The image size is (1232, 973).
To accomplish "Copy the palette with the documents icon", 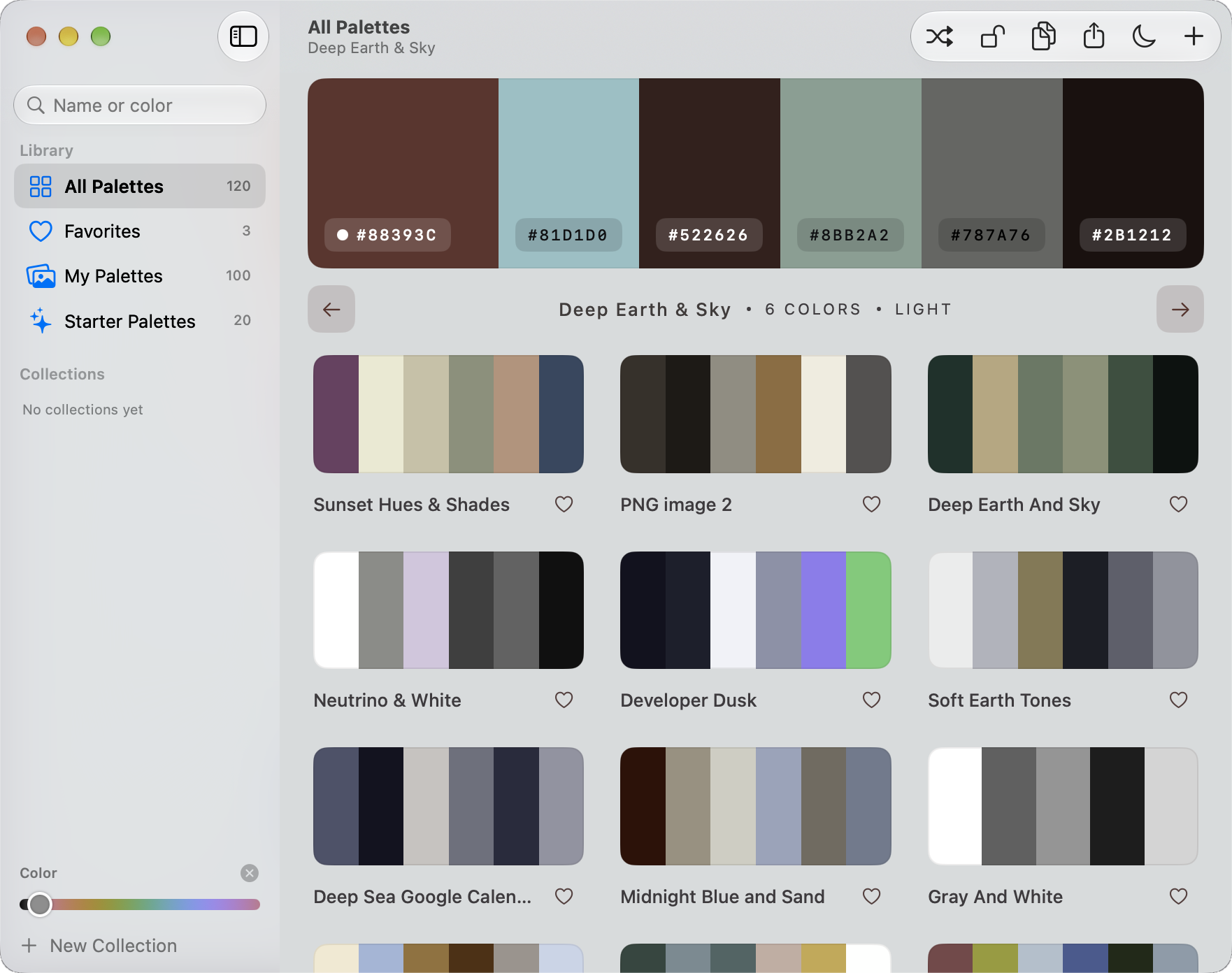I will 1043,36.
